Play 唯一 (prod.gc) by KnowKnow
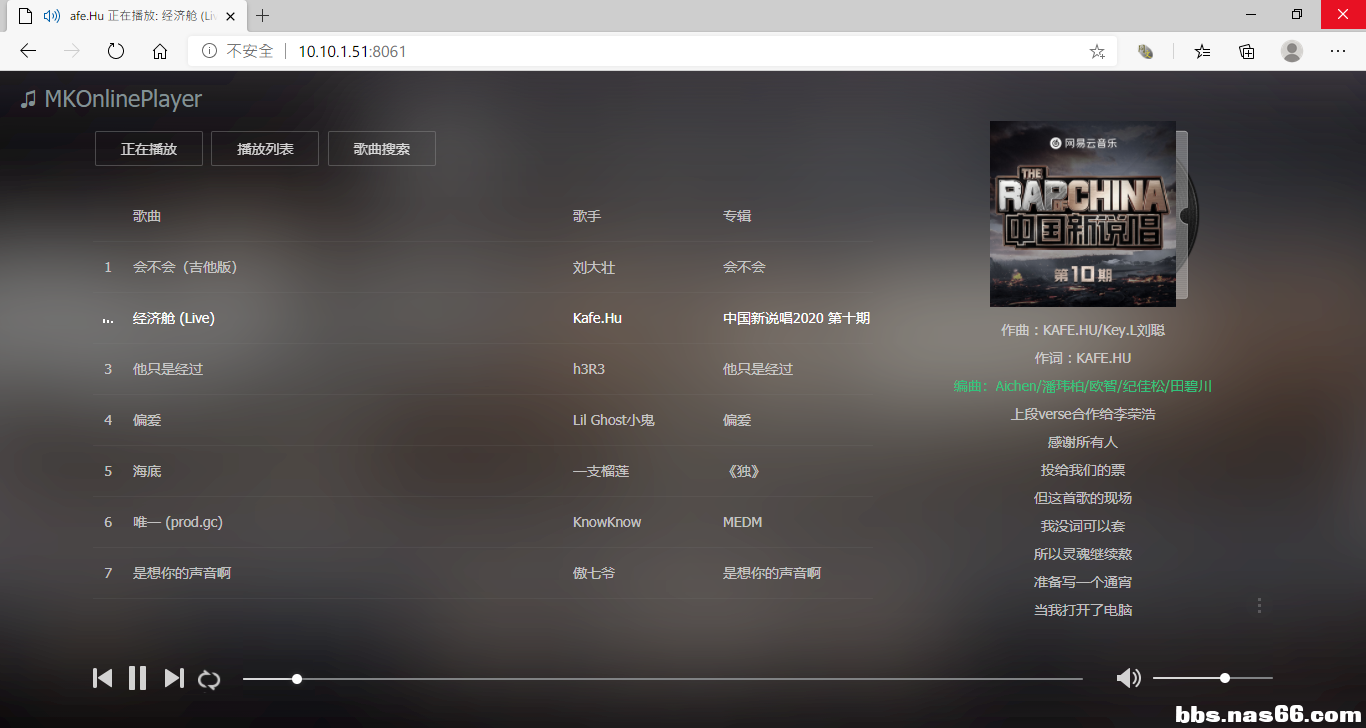 point(178,522)
